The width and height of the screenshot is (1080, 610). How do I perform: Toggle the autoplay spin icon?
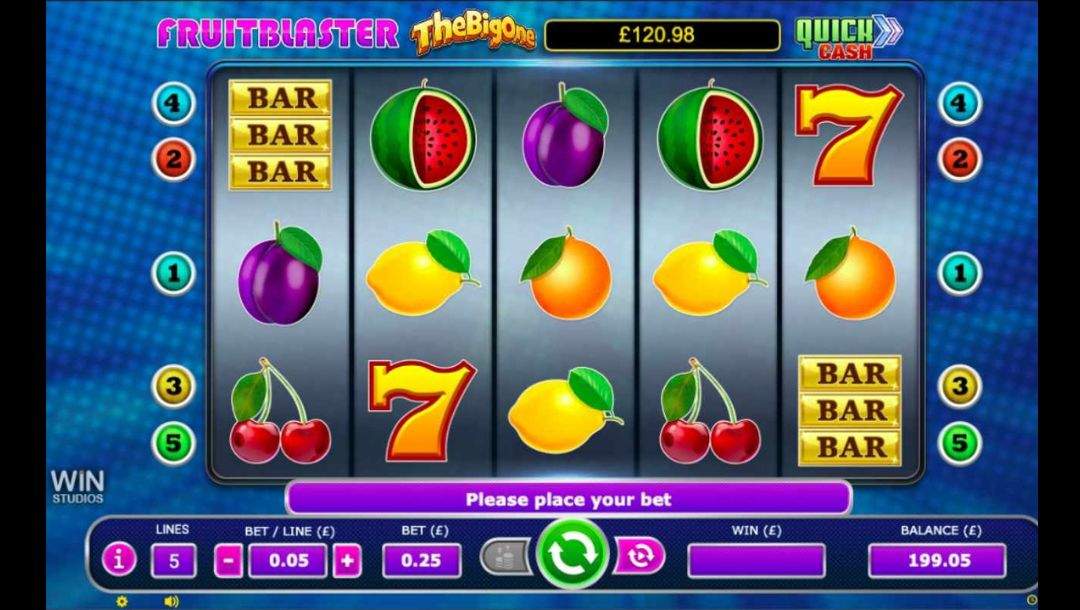[638, 556]
